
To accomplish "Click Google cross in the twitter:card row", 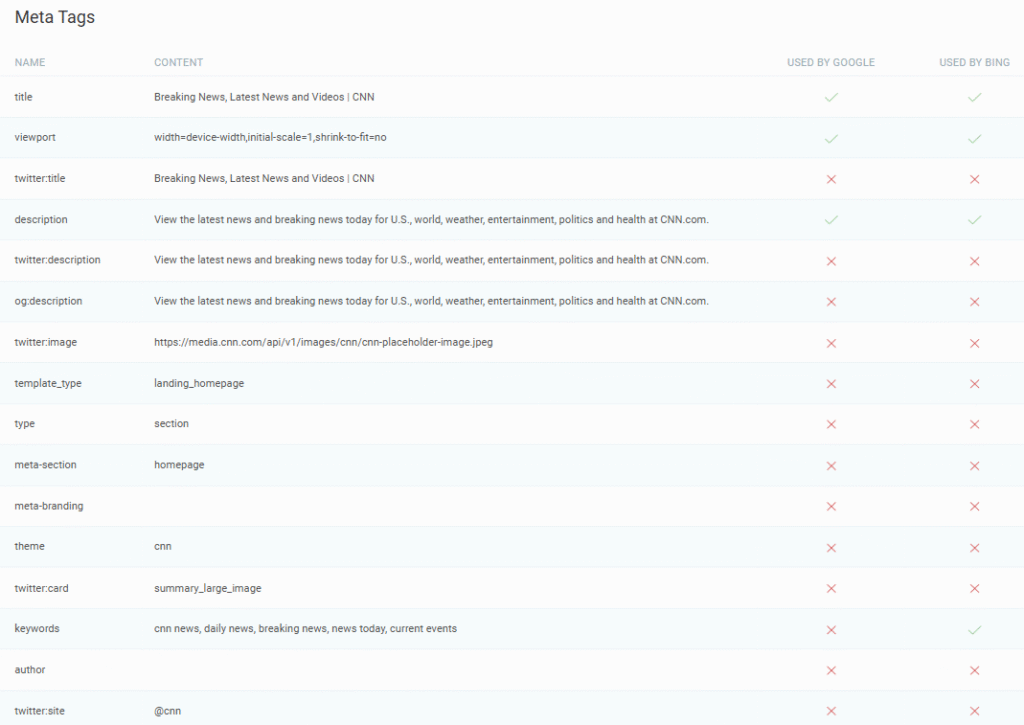I will (831, 588).
